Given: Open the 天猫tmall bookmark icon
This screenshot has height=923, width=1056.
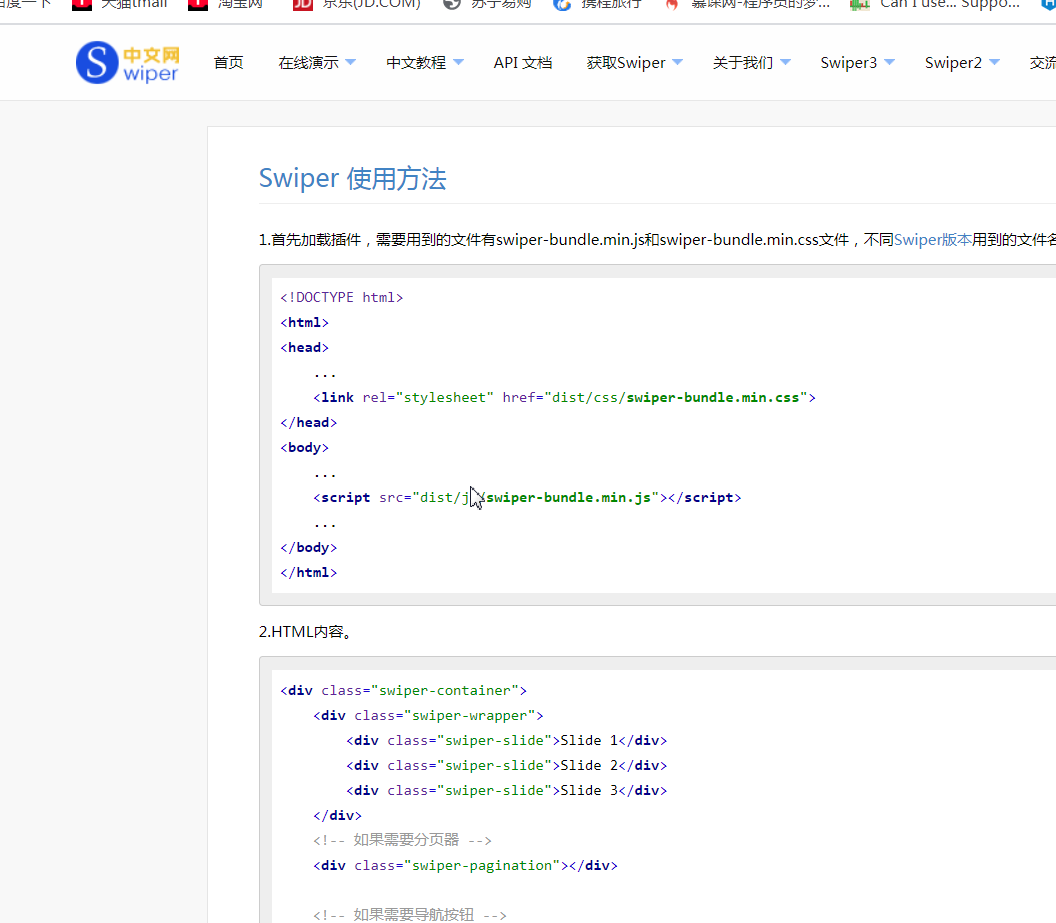Looking at the screenshot, I should 81,5.
